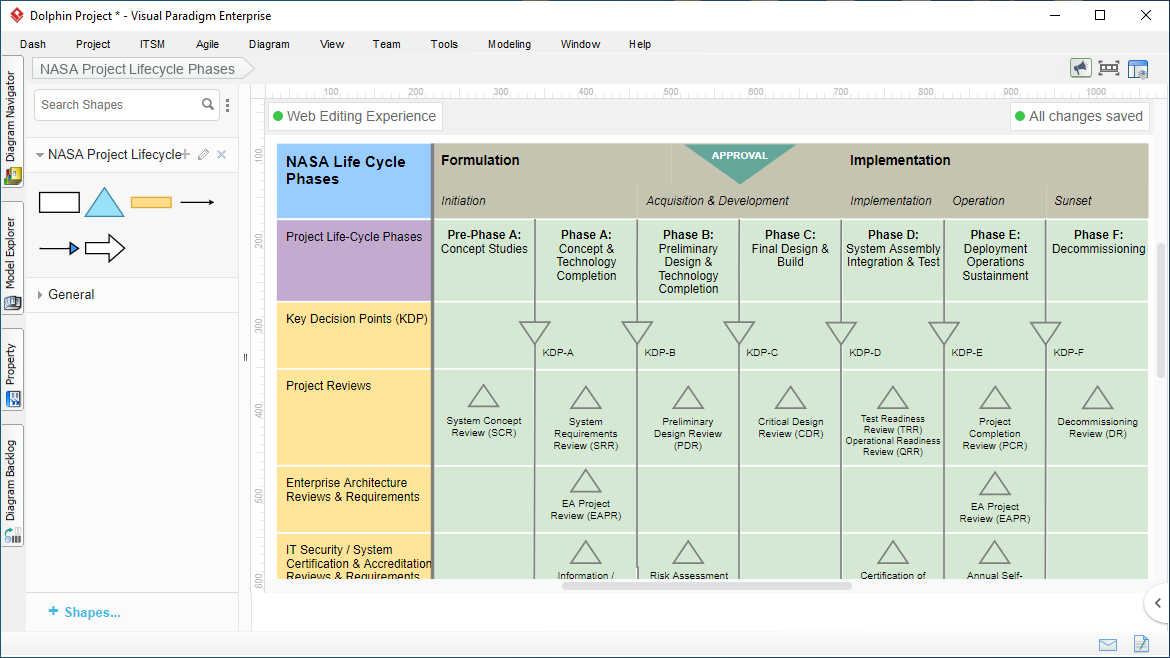
Task: Add a shape to NASA Project Lifecycle palette
Action: 186,154
